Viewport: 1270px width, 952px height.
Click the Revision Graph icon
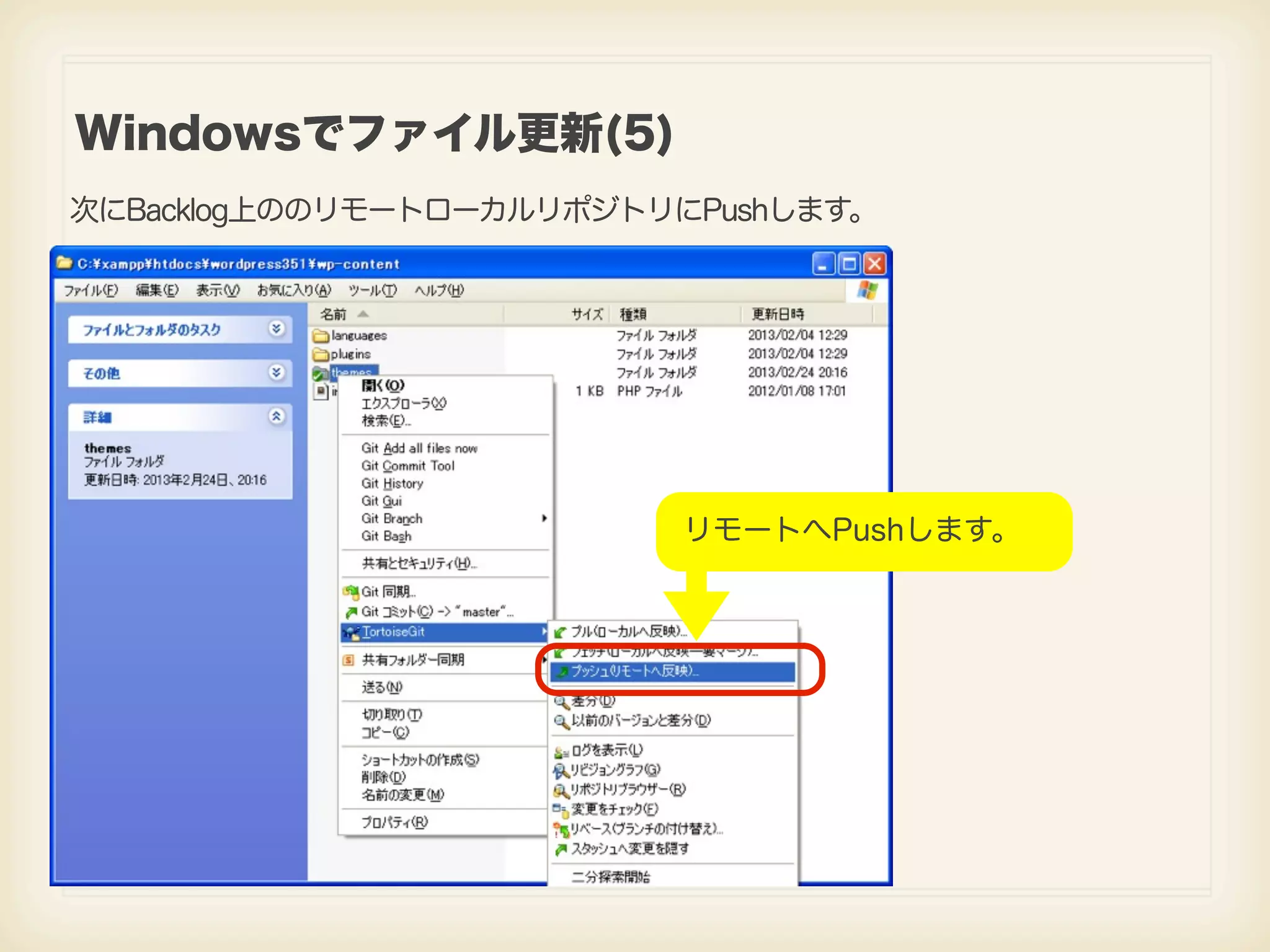click(x=561, y=770)
